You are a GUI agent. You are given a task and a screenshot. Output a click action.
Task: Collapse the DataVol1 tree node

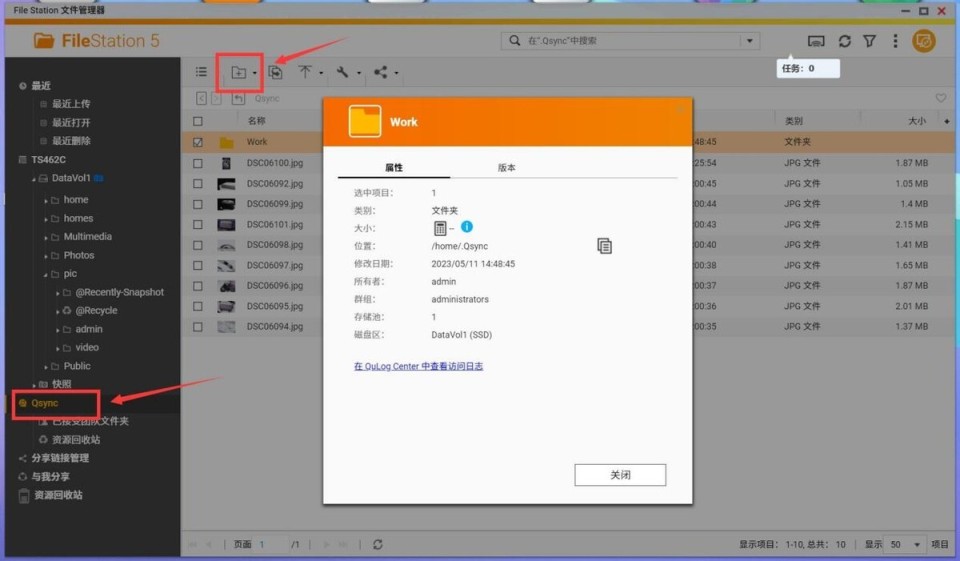pos(34,179)
